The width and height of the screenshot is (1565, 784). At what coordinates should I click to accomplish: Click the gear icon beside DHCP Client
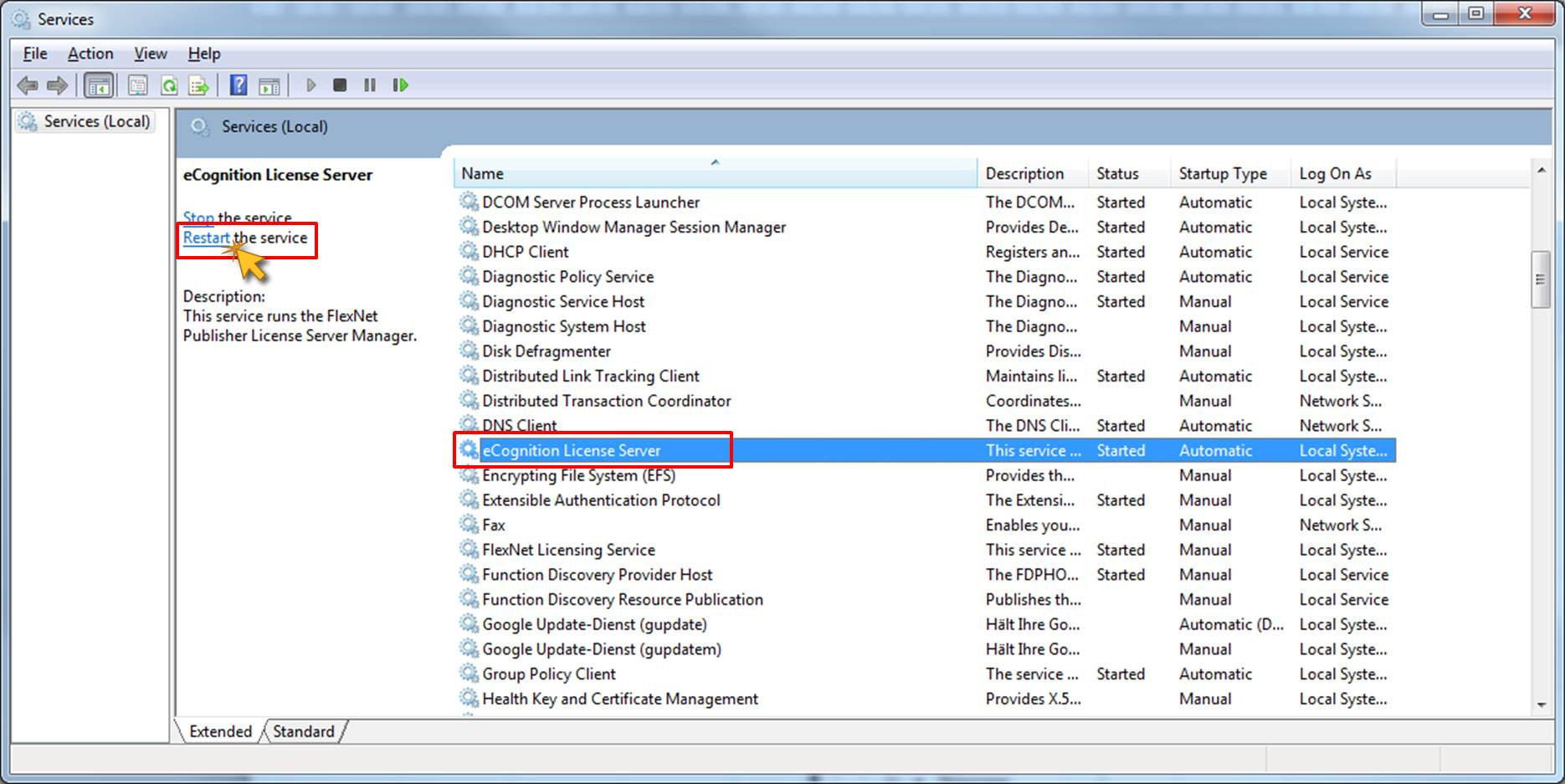[469, 251]
